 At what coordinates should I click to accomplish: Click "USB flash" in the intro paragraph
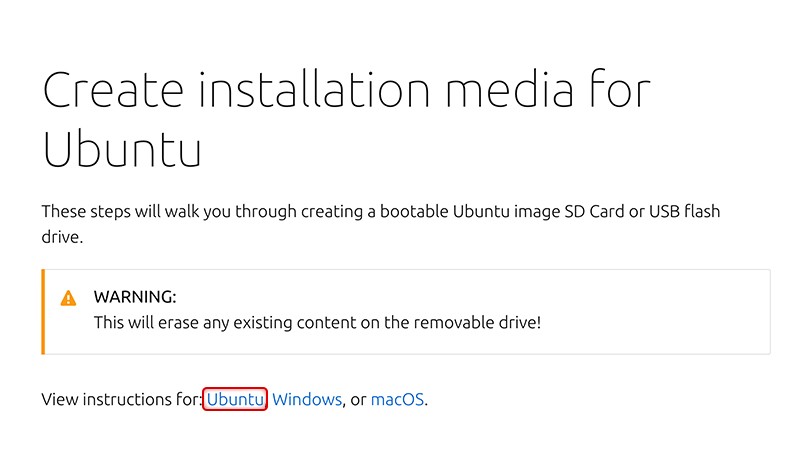point(684,211)
